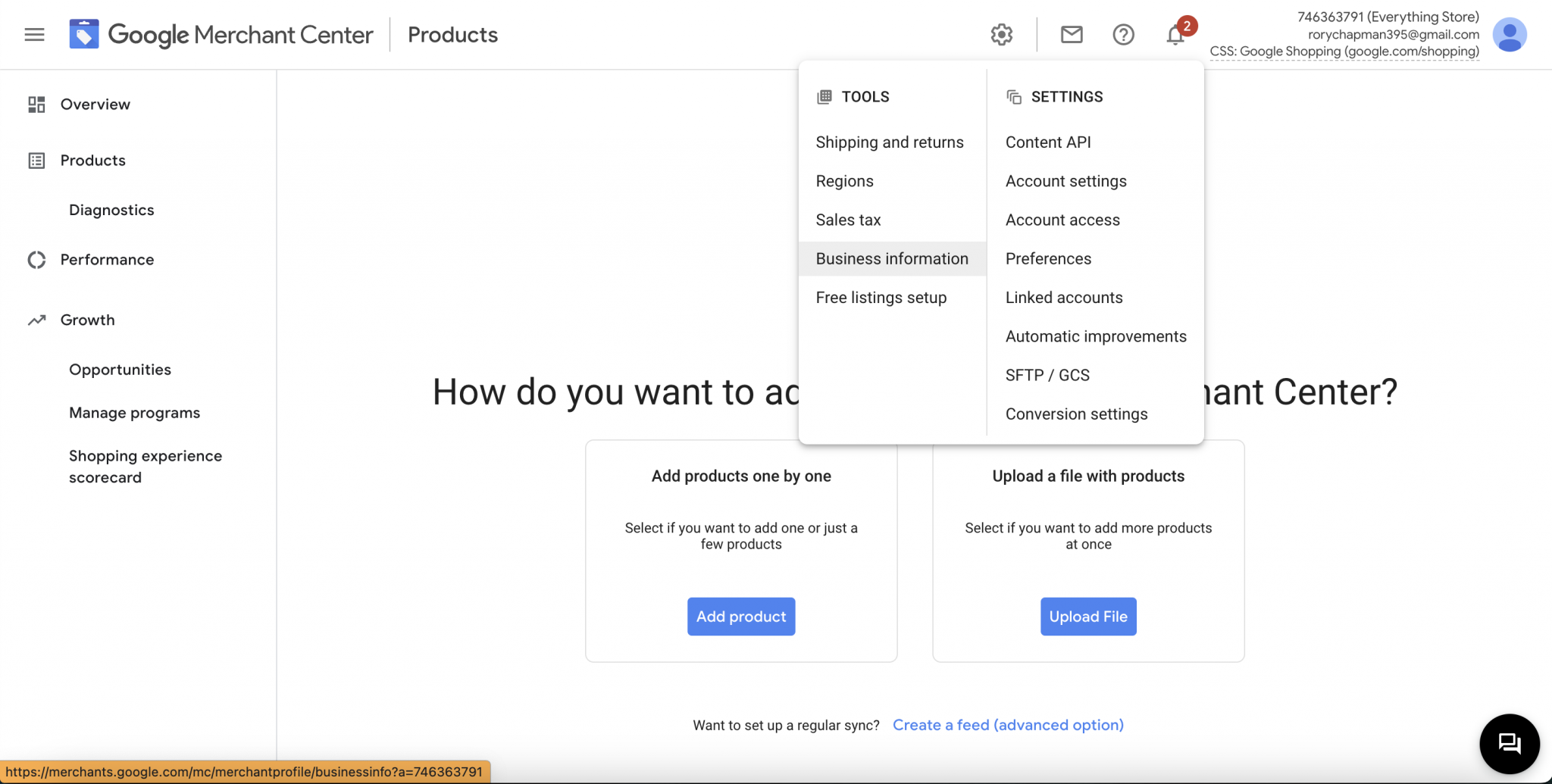Choose Shipping and returns menu item
The image size is (1552, 784).
tap(890, 142)
